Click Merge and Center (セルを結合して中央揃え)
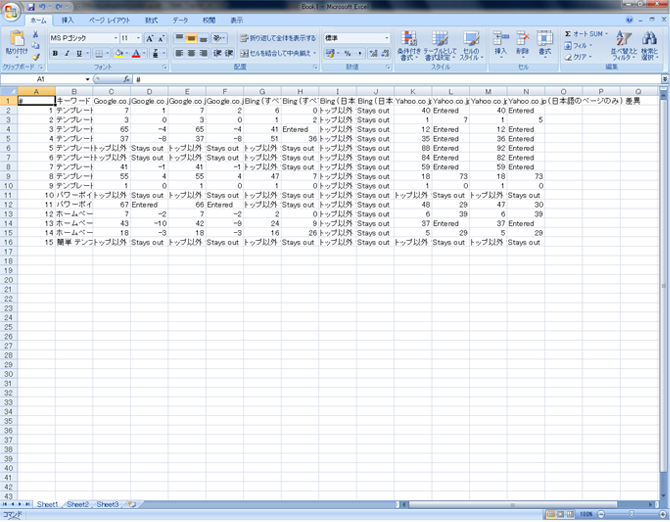The height and width of the screenshot is (522, 670). click(278, 53)
